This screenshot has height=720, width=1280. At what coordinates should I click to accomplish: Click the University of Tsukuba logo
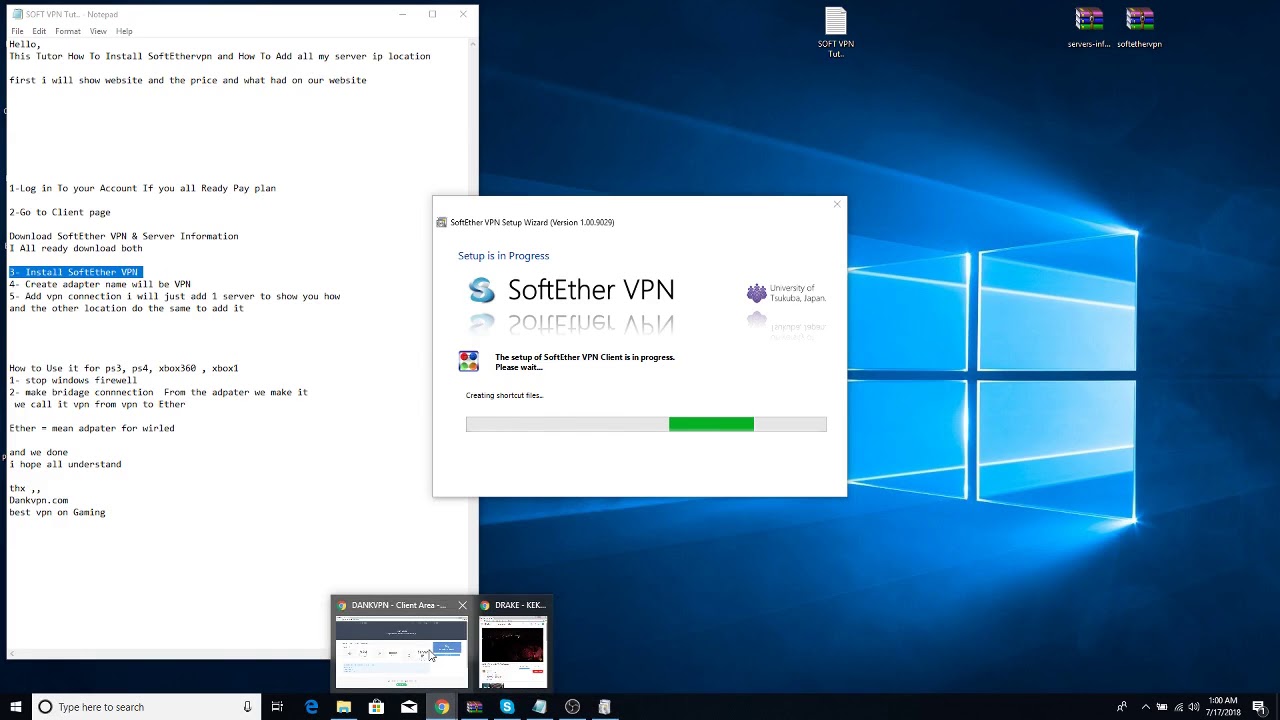click(786, 293)
